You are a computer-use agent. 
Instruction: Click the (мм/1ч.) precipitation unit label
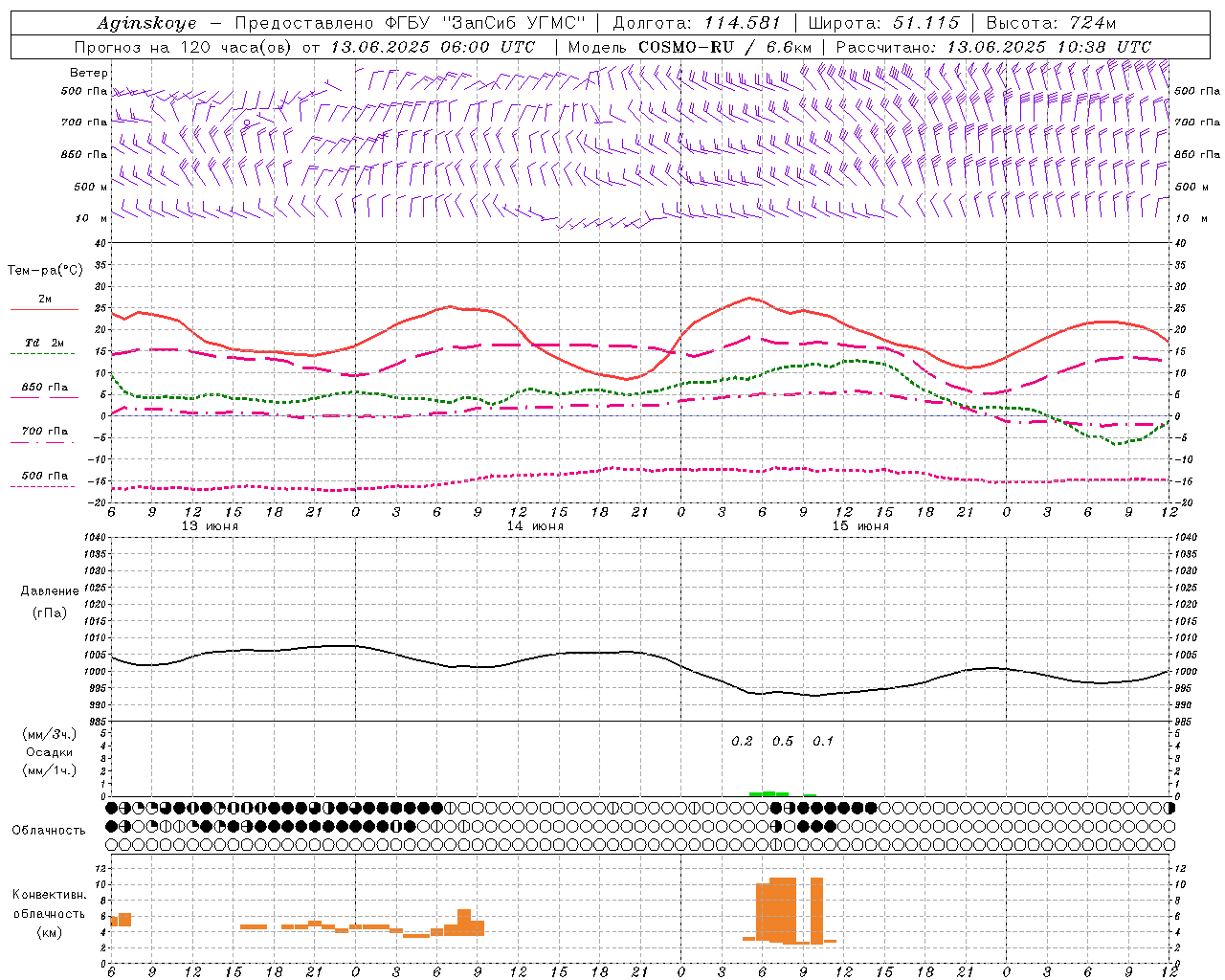50,770
